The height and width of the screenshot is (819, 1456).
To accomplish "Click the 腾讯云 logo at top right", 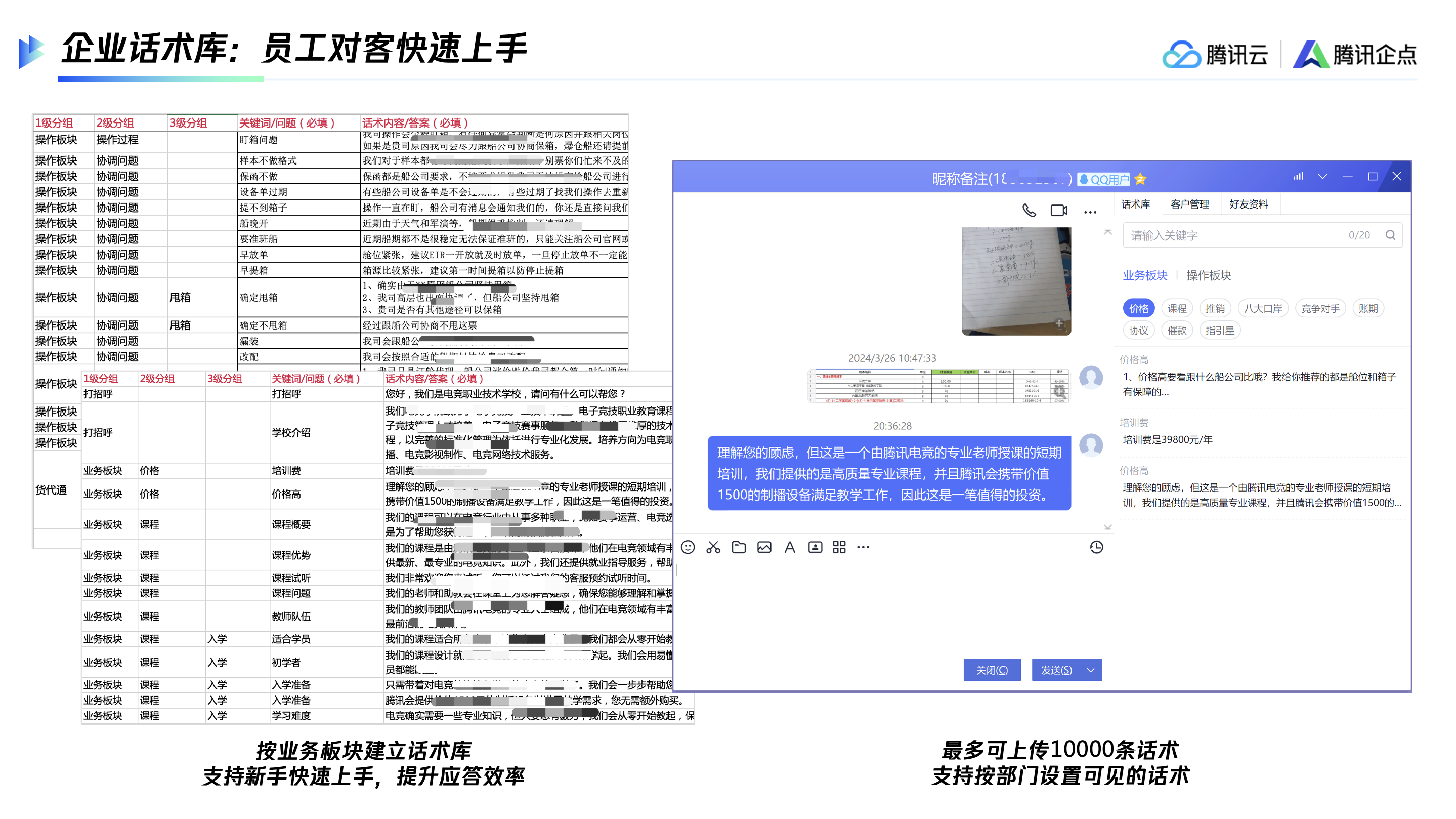I will [x=1215, y=54].
